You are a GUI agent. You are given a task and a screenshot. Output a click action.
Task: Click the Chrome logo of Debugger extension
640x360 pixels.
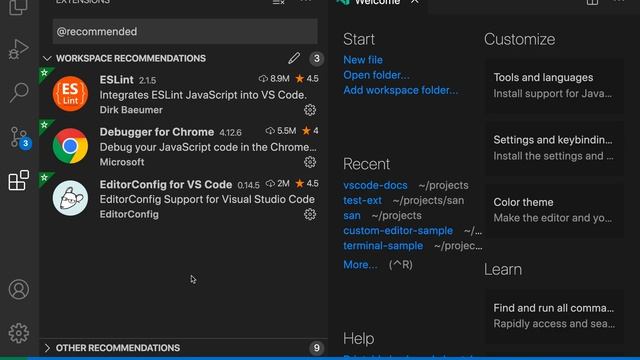point(70,146)
